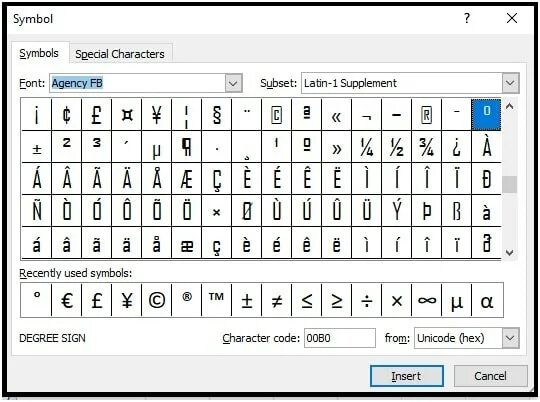This screenshot has width=540, height=402.
Task: Switch to the Special Characters tab
Action: click(x=120, y=54)
